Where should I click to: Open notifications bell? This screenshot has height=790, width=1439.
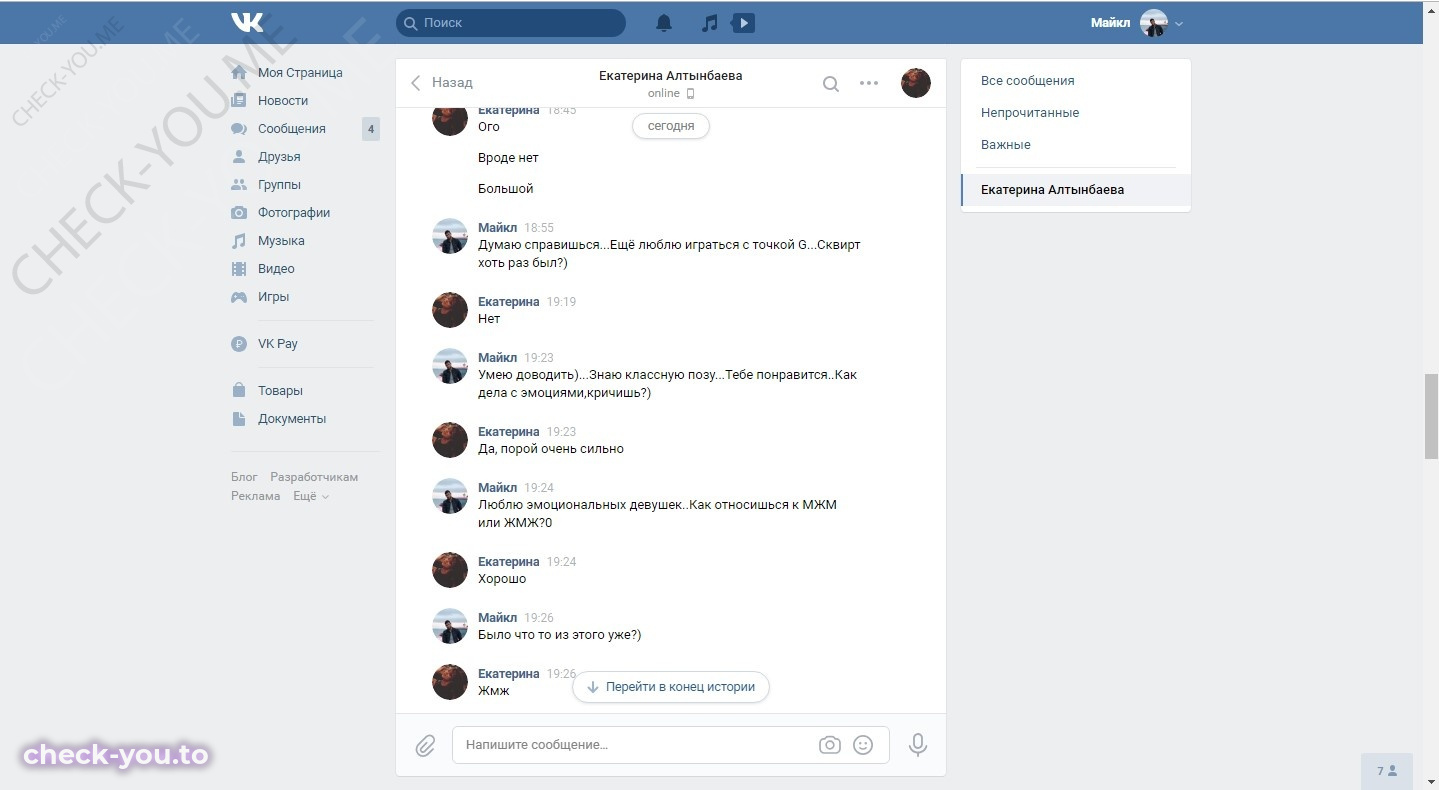(x=664, y=23)
